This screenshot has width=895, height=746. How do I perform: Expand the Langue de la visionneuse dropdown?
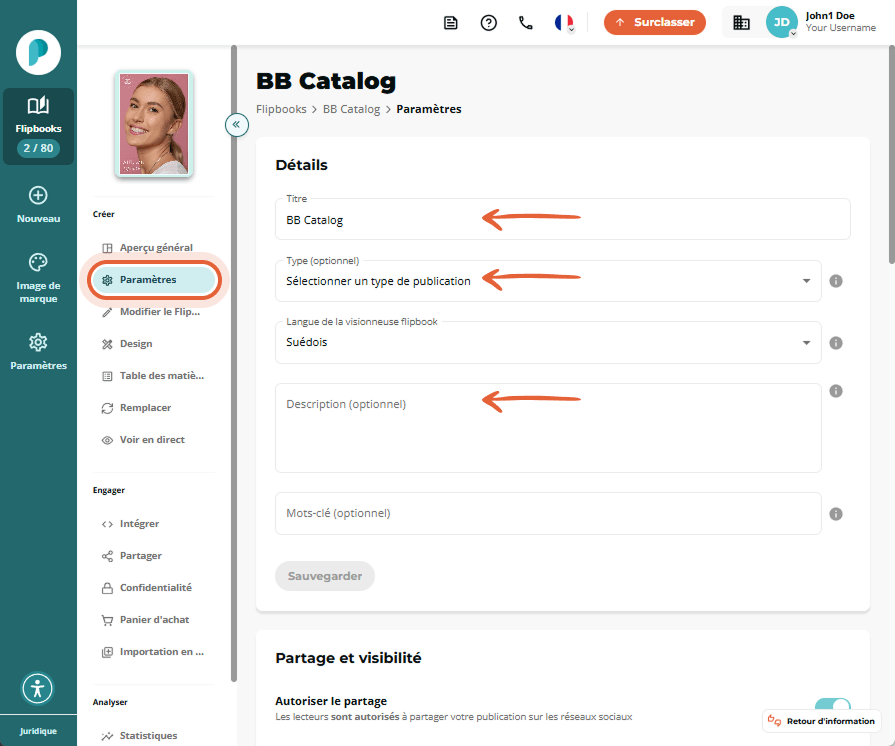pos(548,342)
